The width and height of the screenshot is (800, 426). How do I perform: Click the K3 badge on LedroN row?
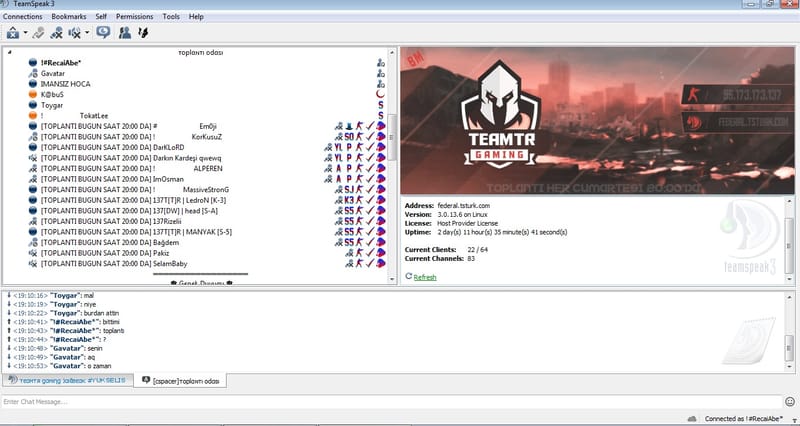coord(349,200)
